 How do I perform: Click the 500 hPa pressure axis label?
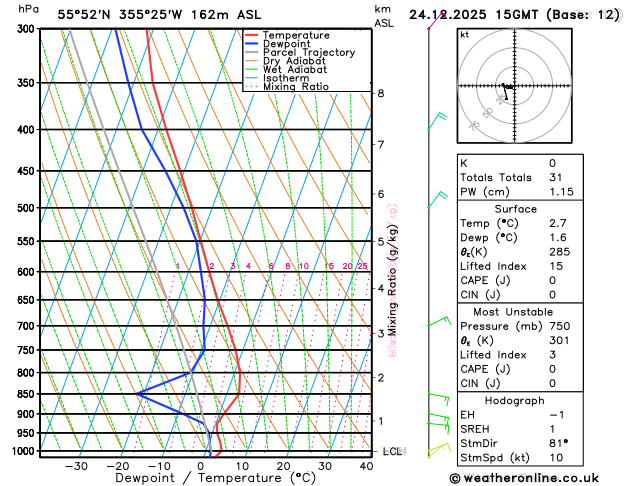point(26,208)
